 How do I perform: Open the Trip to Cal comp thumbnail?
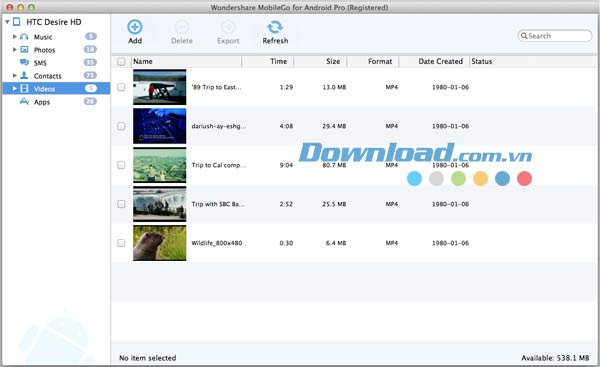click(160, 165)
